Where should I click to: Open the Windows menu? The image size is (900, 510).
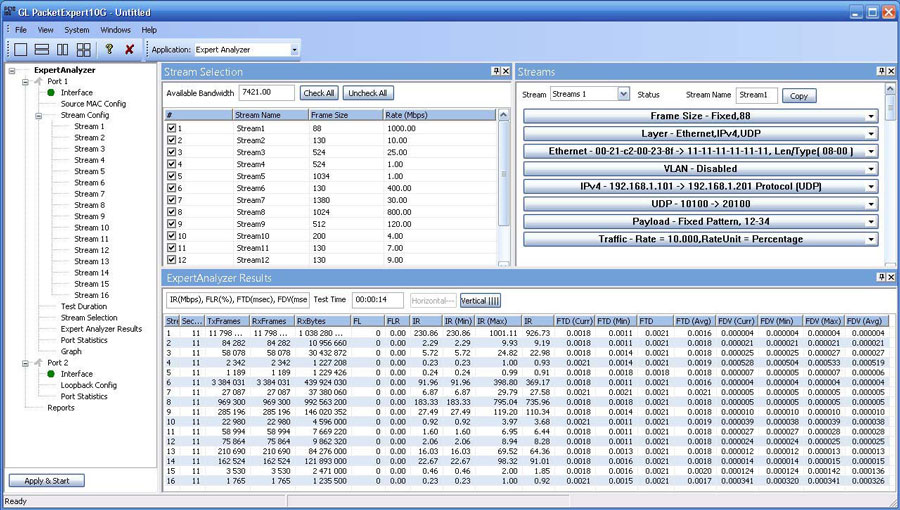coord(115,30)
